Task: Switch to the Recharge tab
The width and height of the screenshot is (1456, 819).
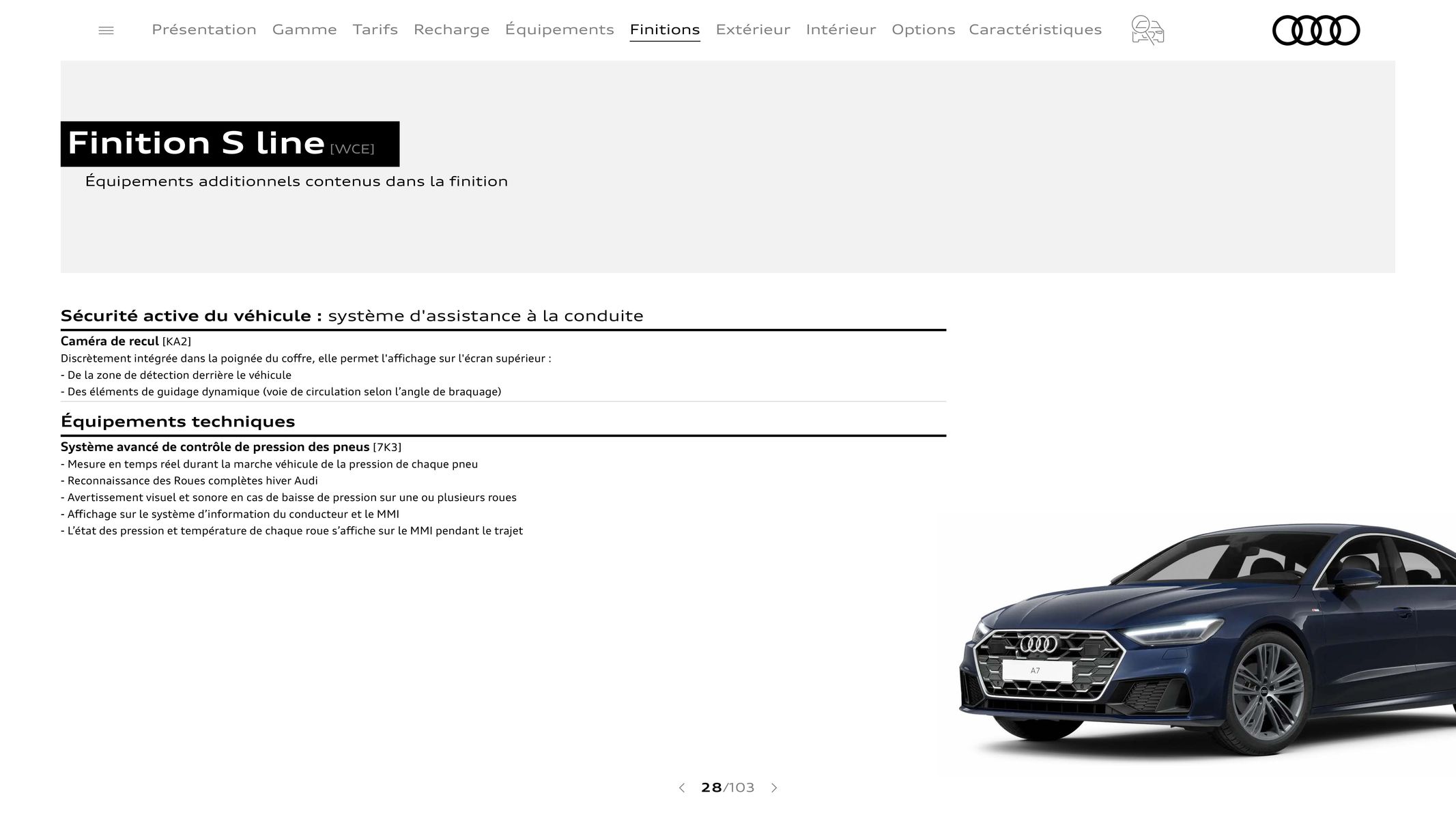Action: (452, 29)
